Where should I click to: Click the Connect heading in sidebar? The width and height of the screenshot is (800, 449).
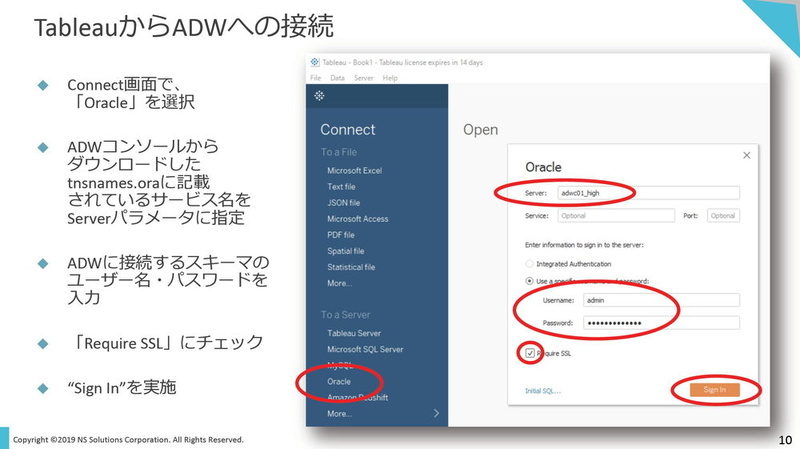347,130
